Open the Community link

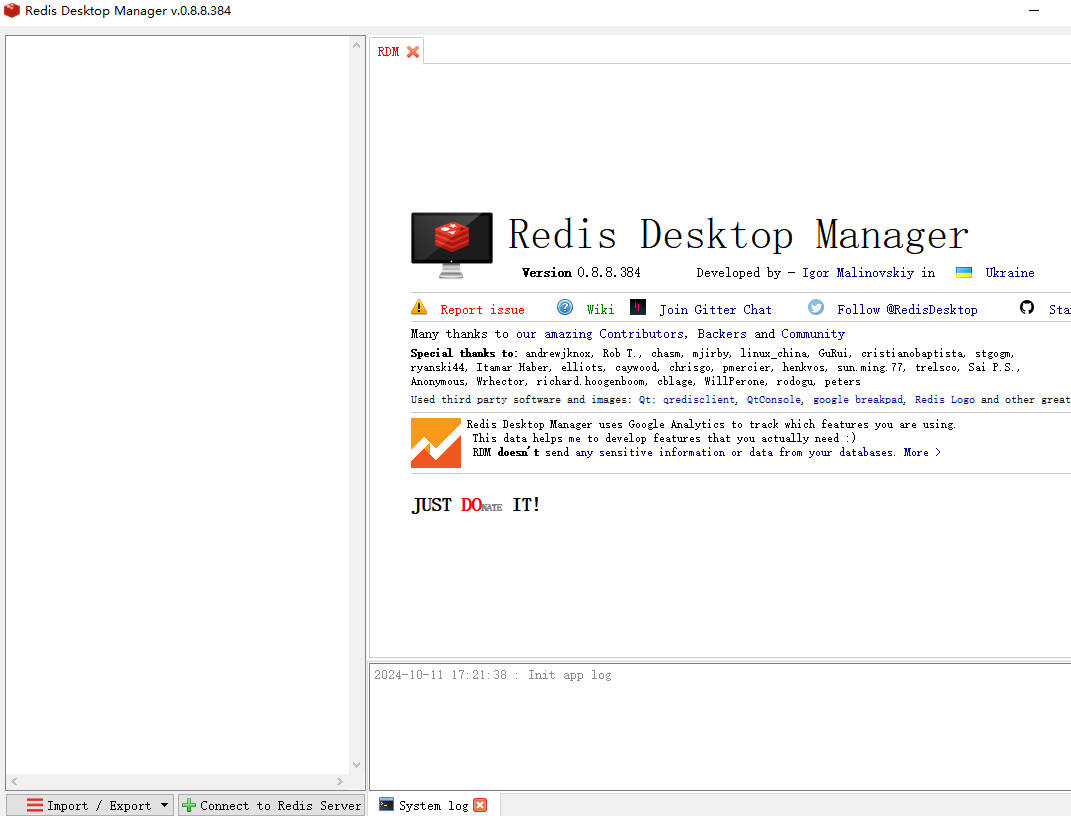[x=813, y=334]
